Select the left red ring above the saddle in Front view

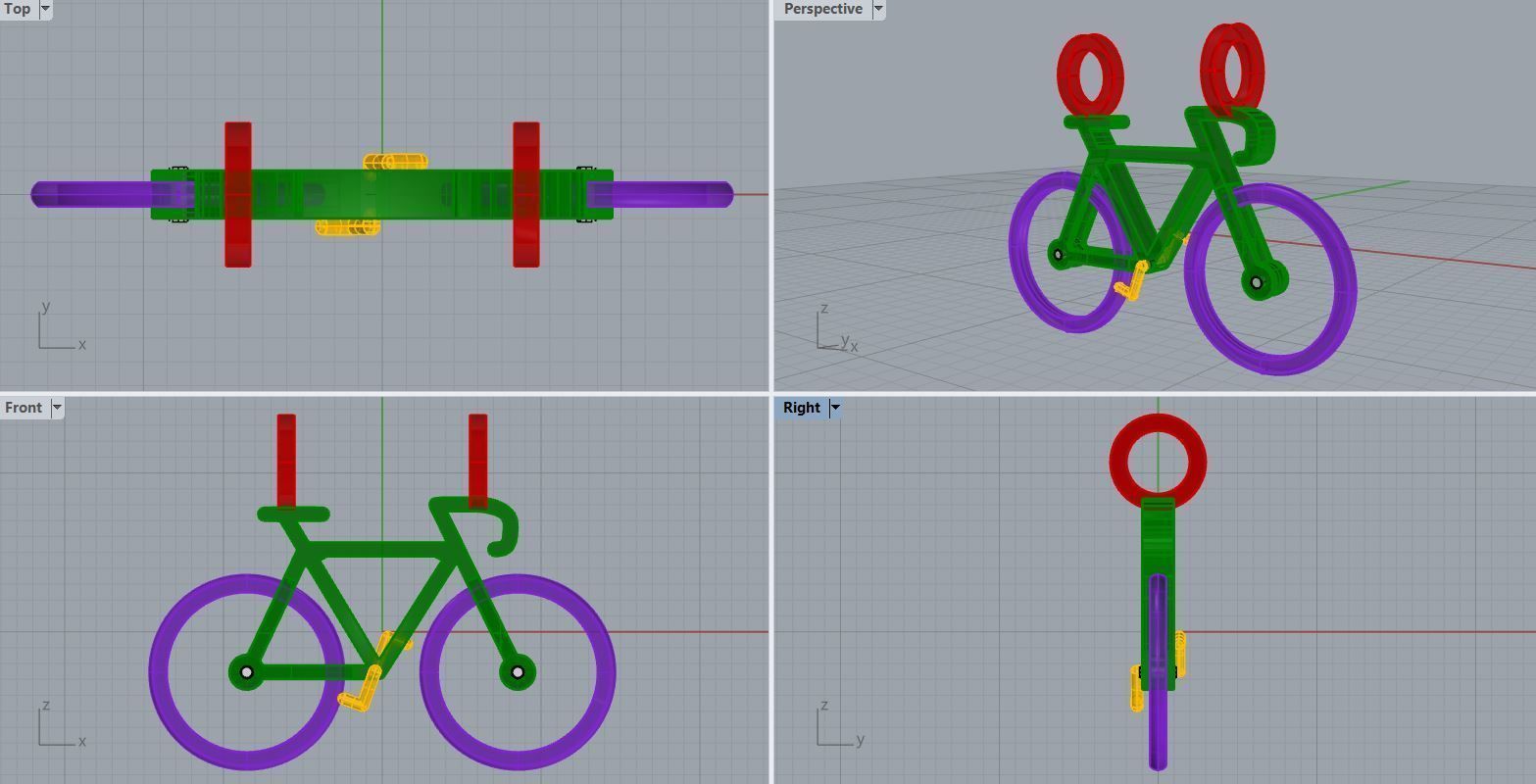[286, 461]
